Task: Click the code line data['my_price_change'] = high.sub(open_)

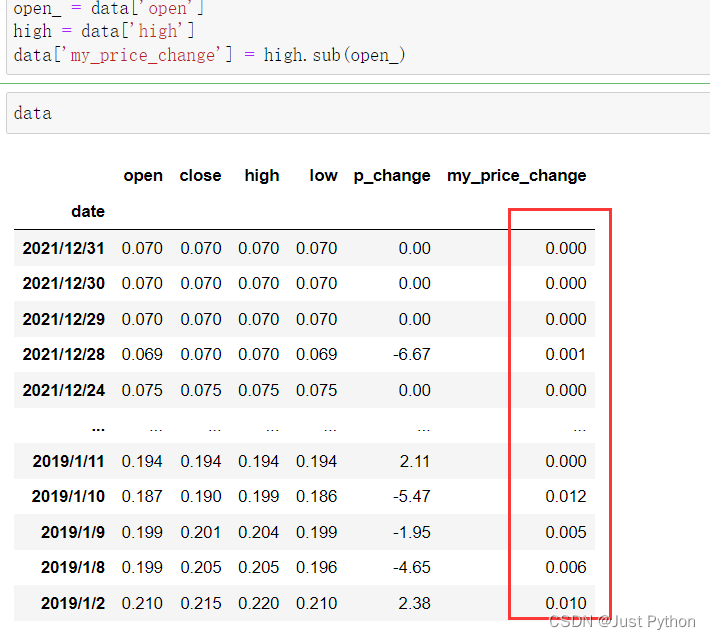Action: [209, 55]
